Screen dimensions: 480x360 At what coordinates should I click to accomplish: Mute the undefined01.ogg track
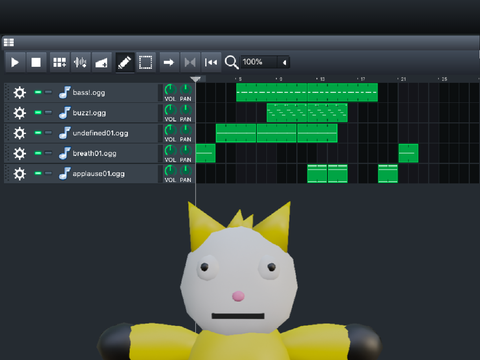point(38,133)
